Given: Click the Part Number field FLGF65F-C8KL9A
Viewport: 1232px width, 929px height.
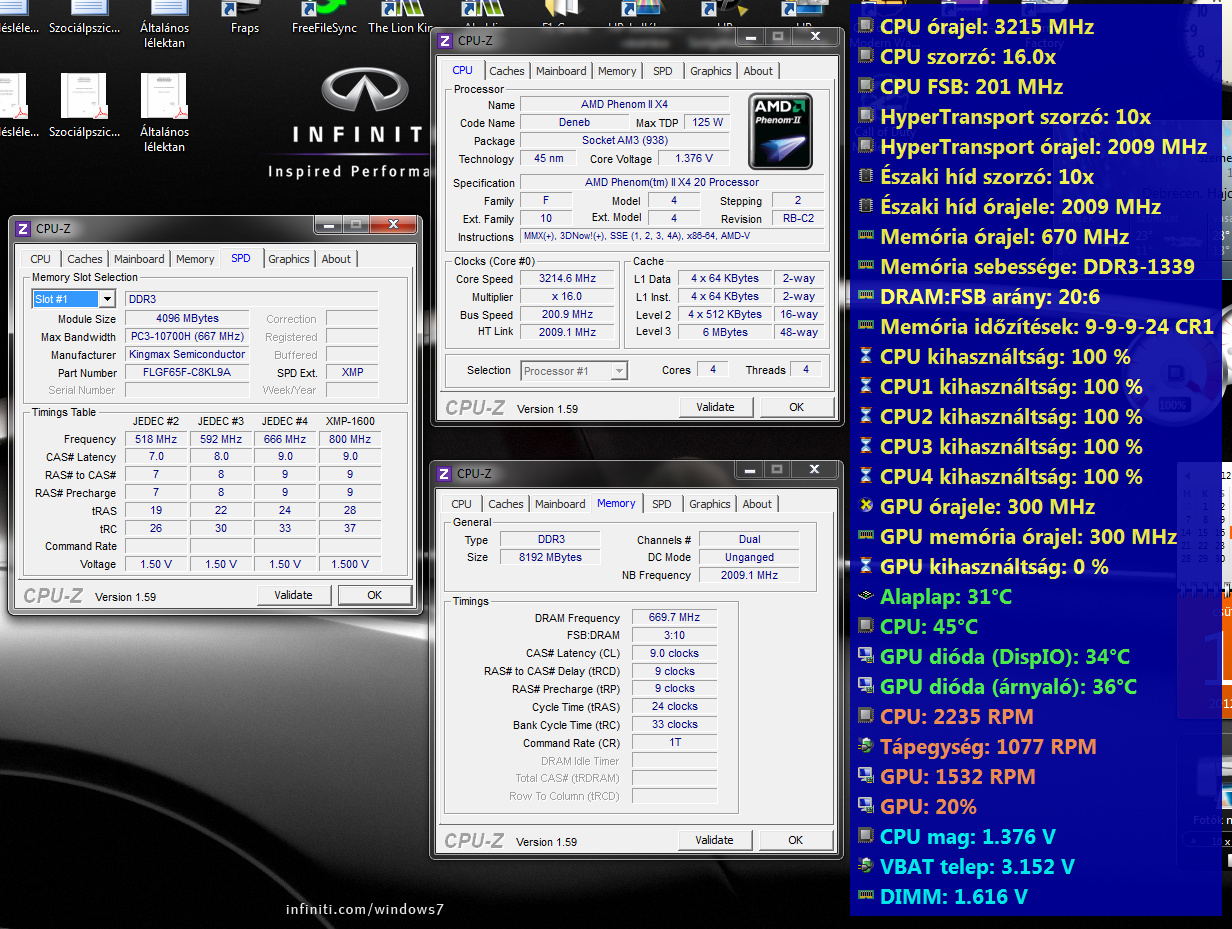Looking at the screenshot, I should click(x=187, y=373).
